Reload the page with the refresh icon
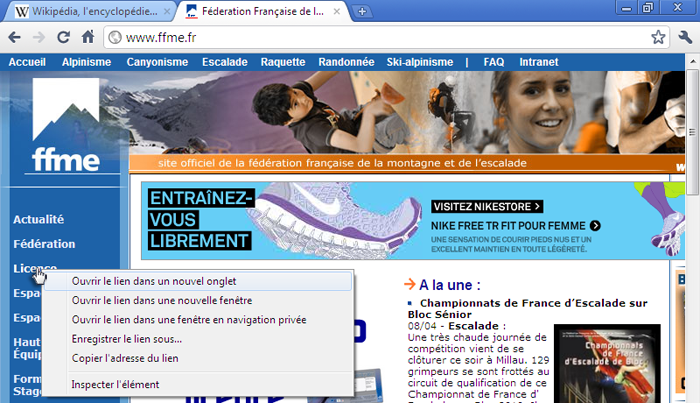The width and height of the screenshot is (700, 403). [x=63, y=37]
